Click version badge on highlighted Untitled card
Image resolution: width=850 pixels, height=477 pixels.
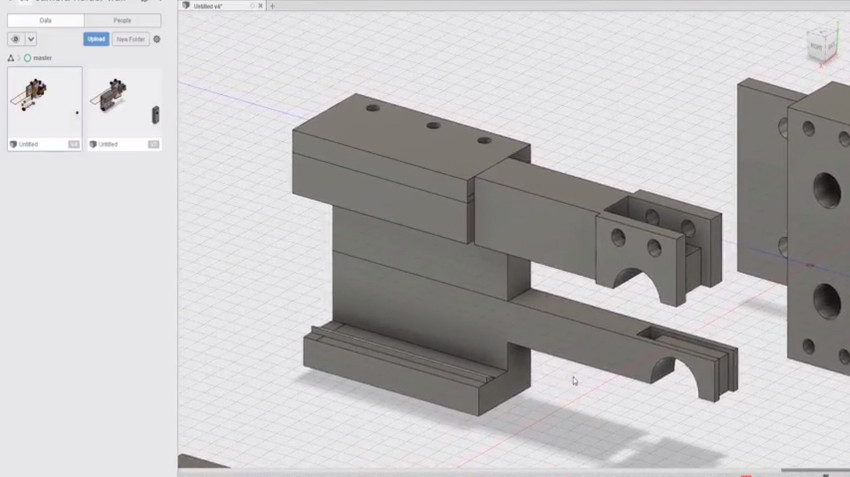74,144
